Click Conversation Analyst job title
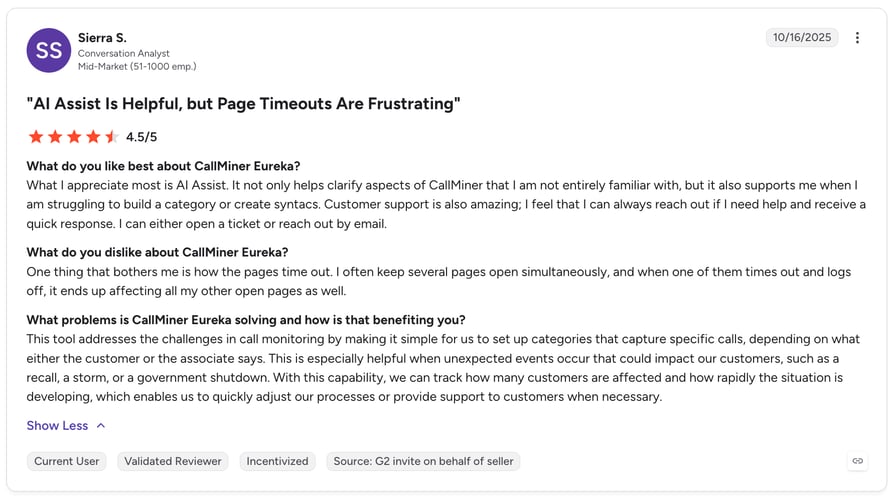 coord(124,53)
